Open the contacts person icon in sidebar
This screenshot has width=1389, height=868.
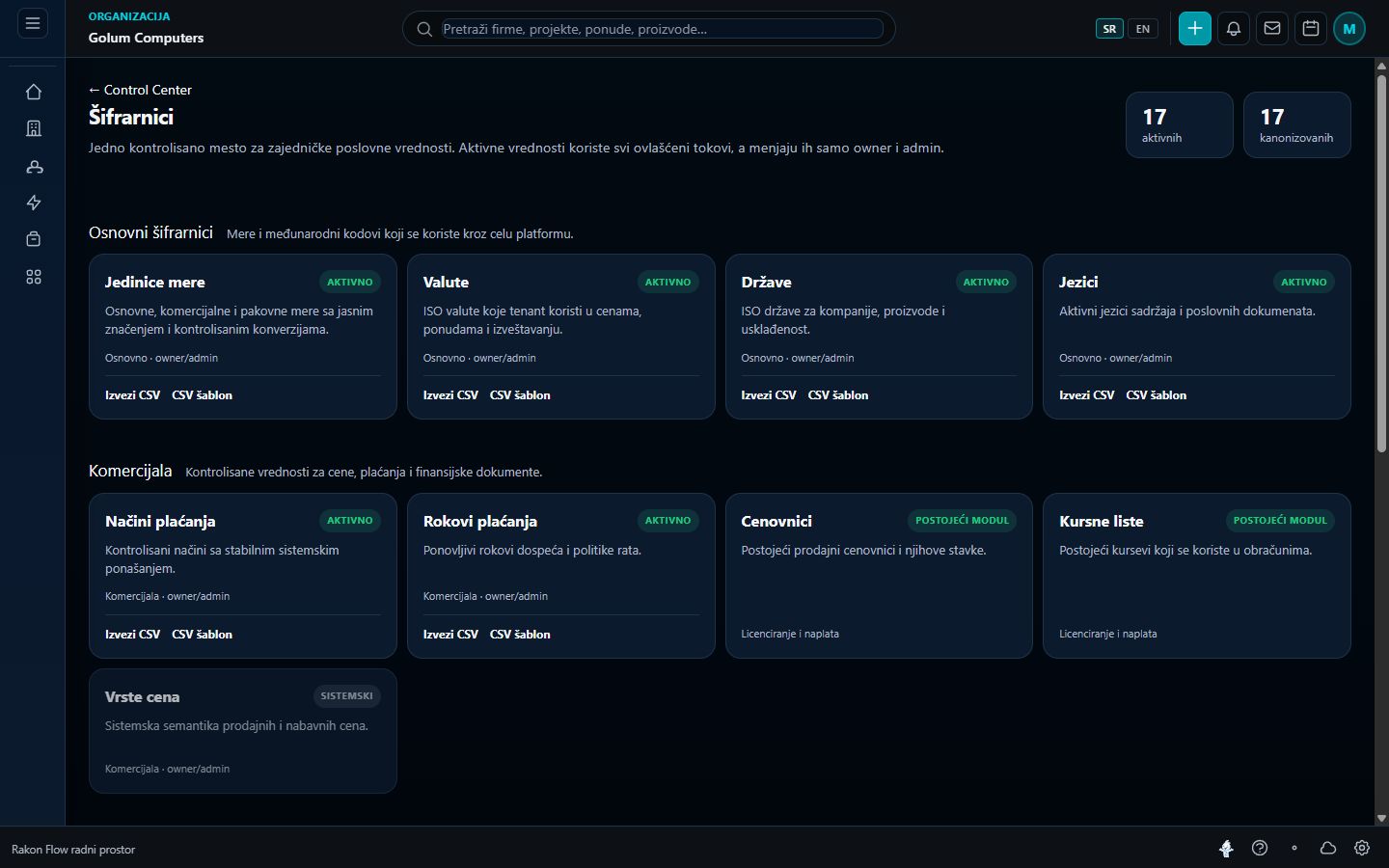point(34,166)
